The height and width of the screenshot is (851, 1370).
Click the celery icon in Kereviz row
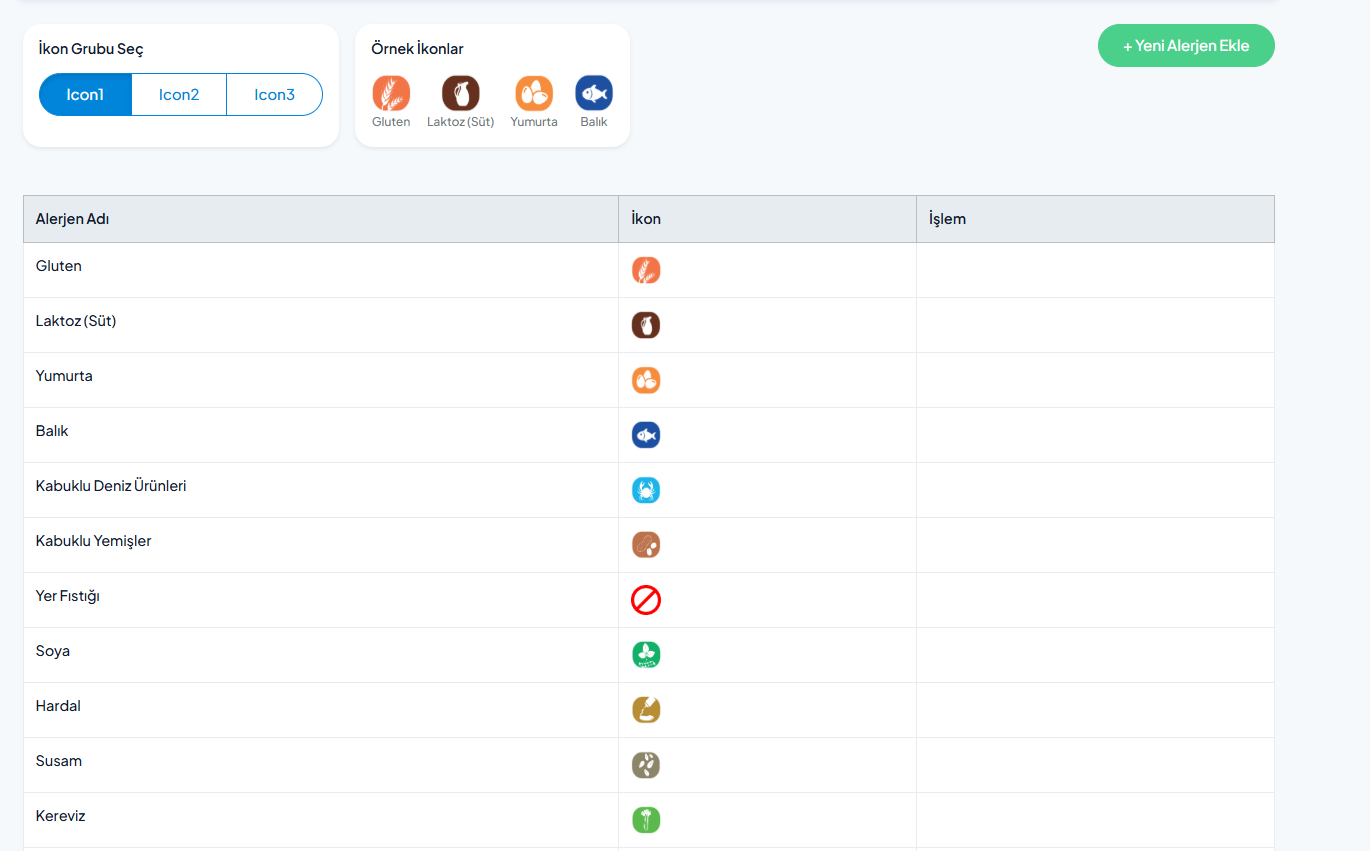(x=646, y=820)
